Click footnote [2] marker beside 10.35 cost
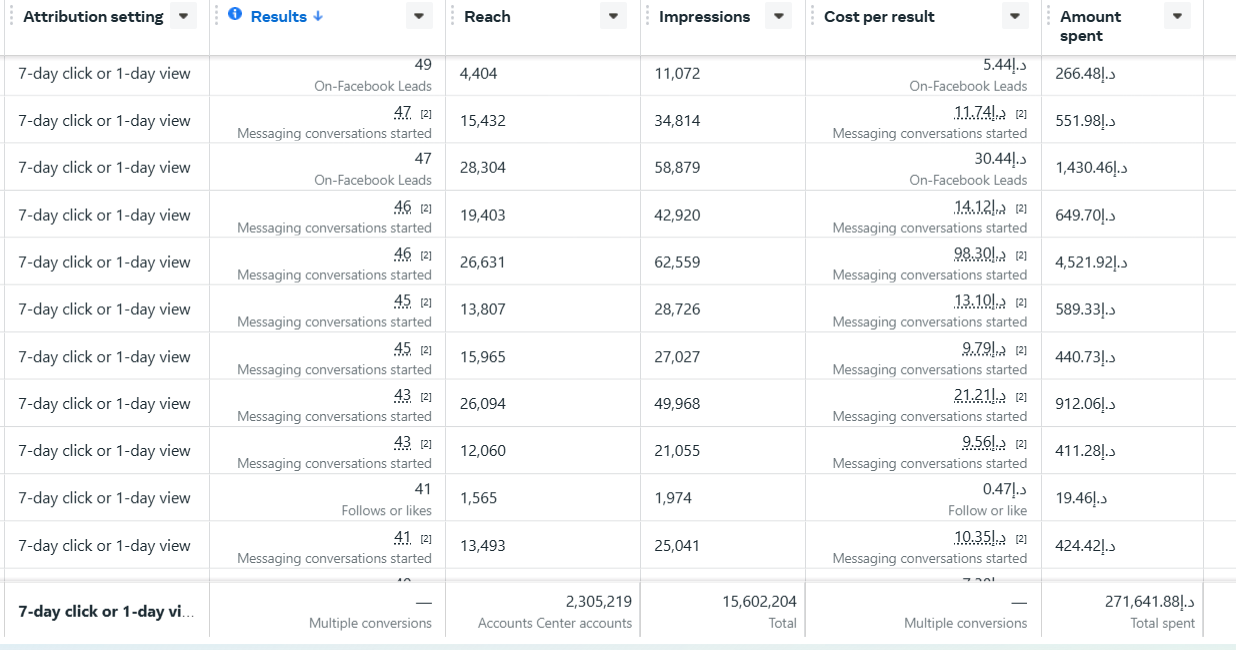 tap(1021, 538)
